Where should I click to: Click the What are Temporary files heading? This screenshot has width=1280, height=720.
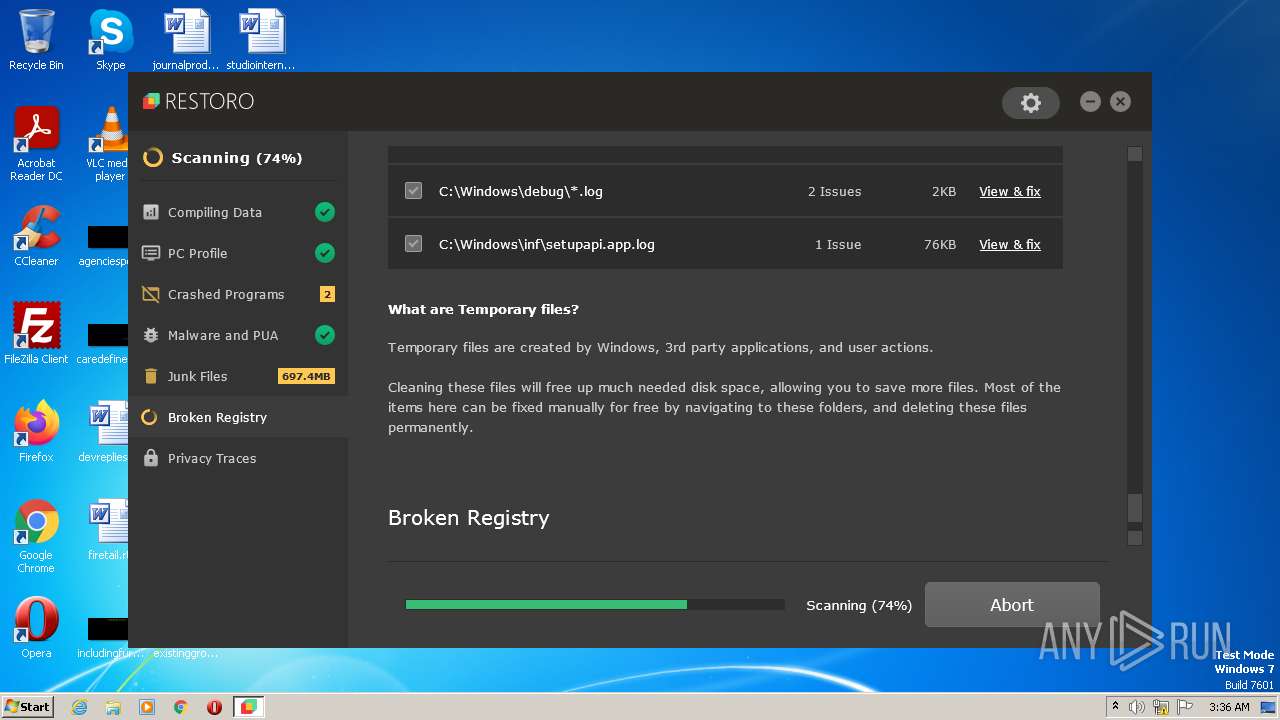pos(483,310)
